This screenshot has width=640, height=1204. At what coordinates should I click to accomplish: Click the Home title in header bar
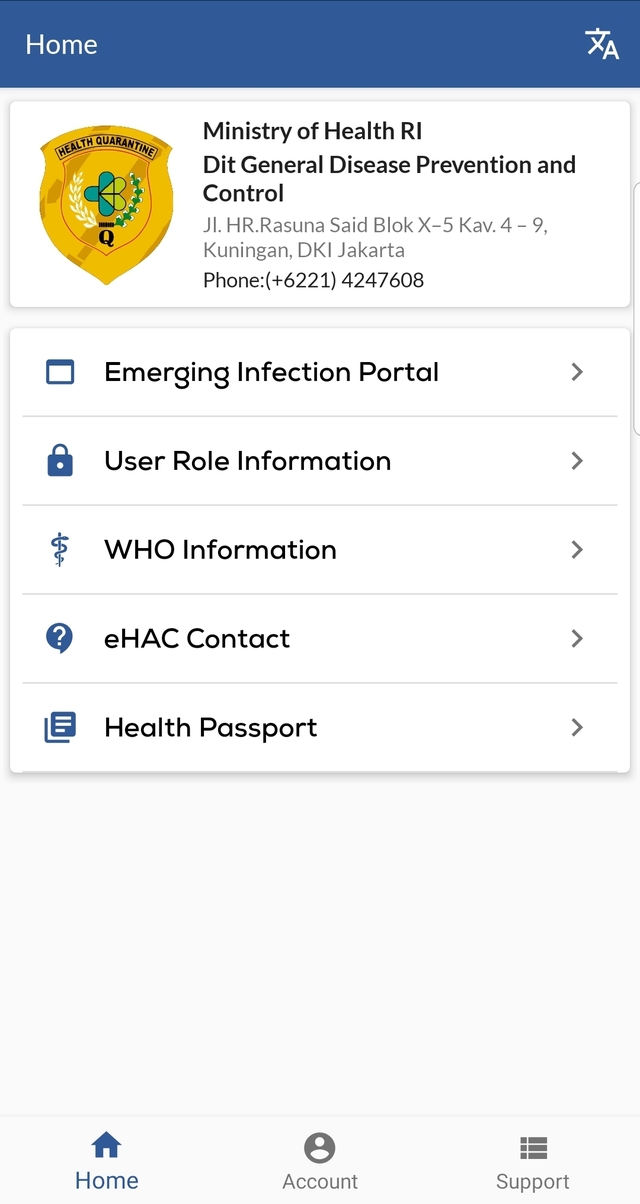[61, 44]
